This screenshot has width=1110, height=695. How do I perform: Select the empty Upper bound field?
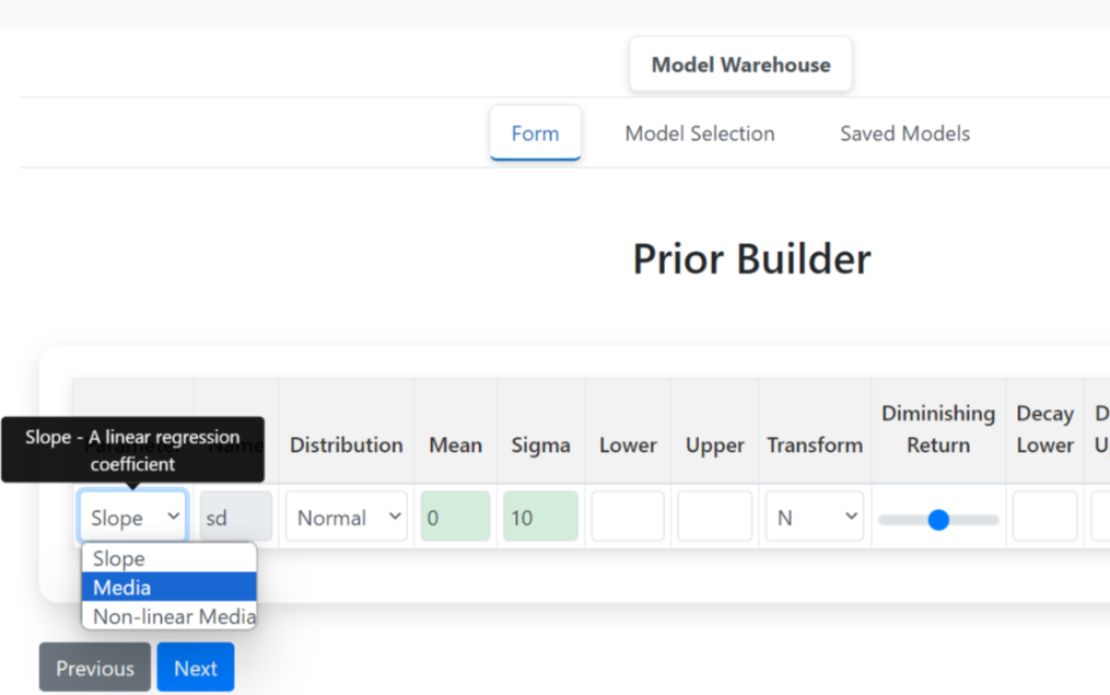714,517
